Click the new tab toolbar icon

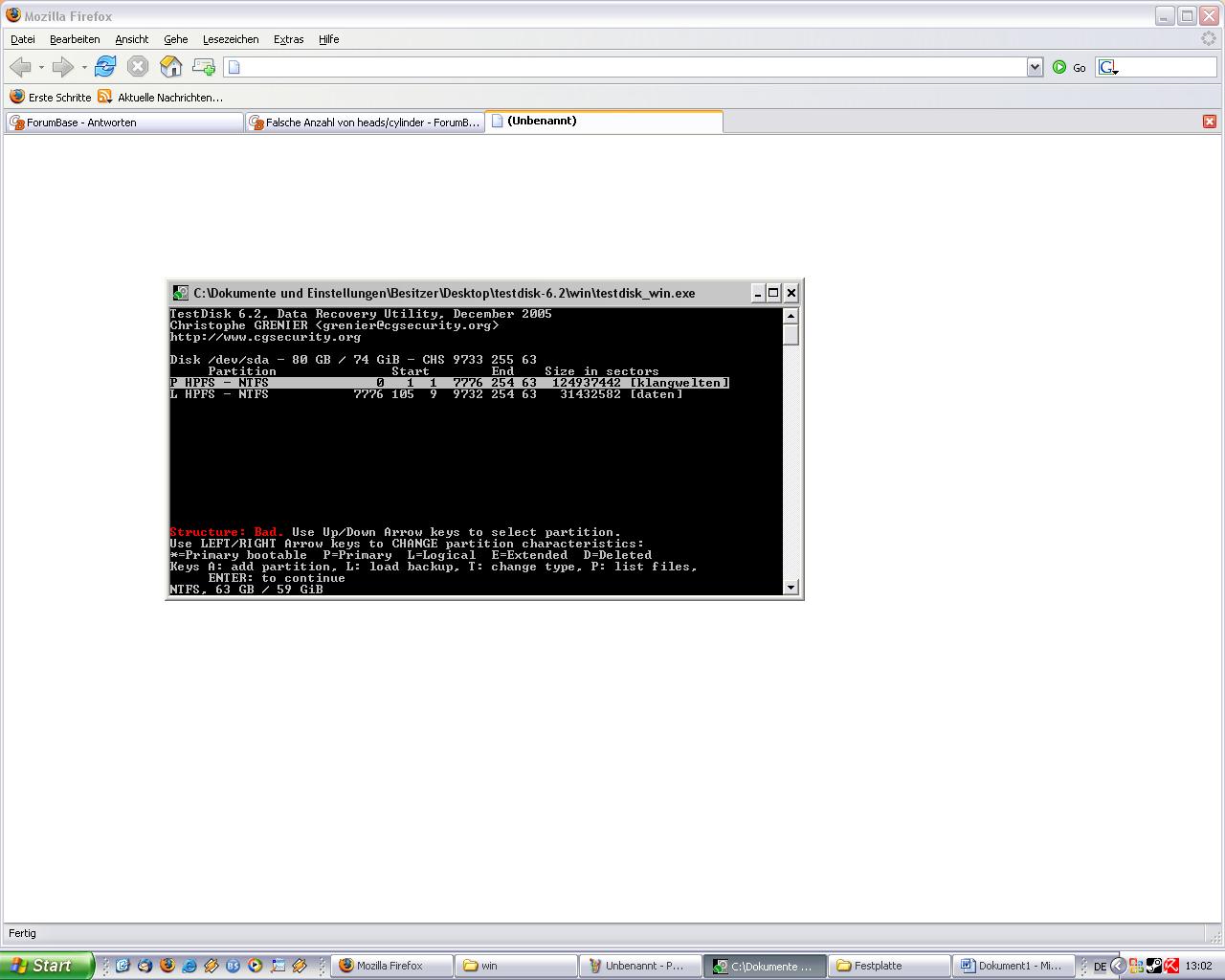point(203,66)
